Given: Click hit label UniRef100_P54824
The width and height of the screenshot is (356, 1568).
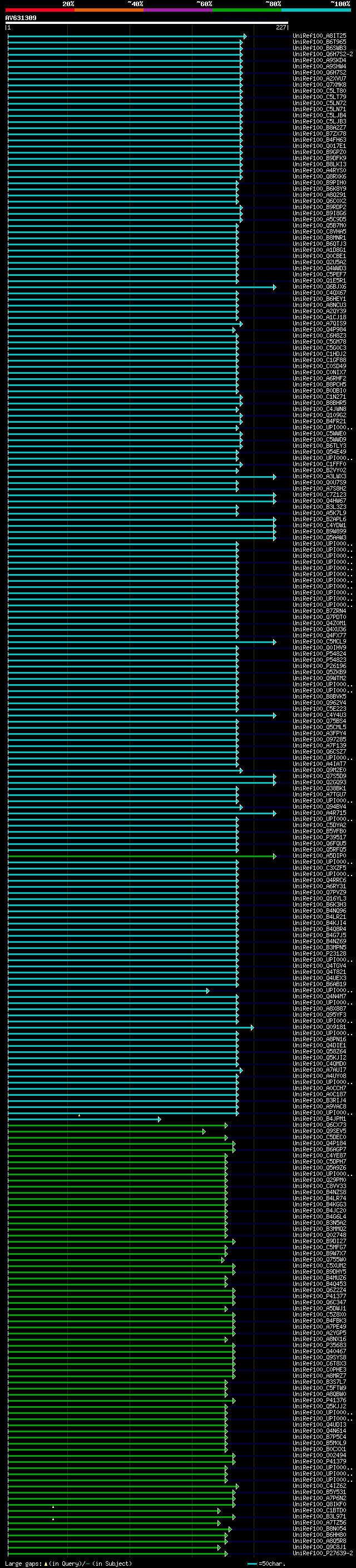Looking at the screenshot, I should [x=319, y=654].
